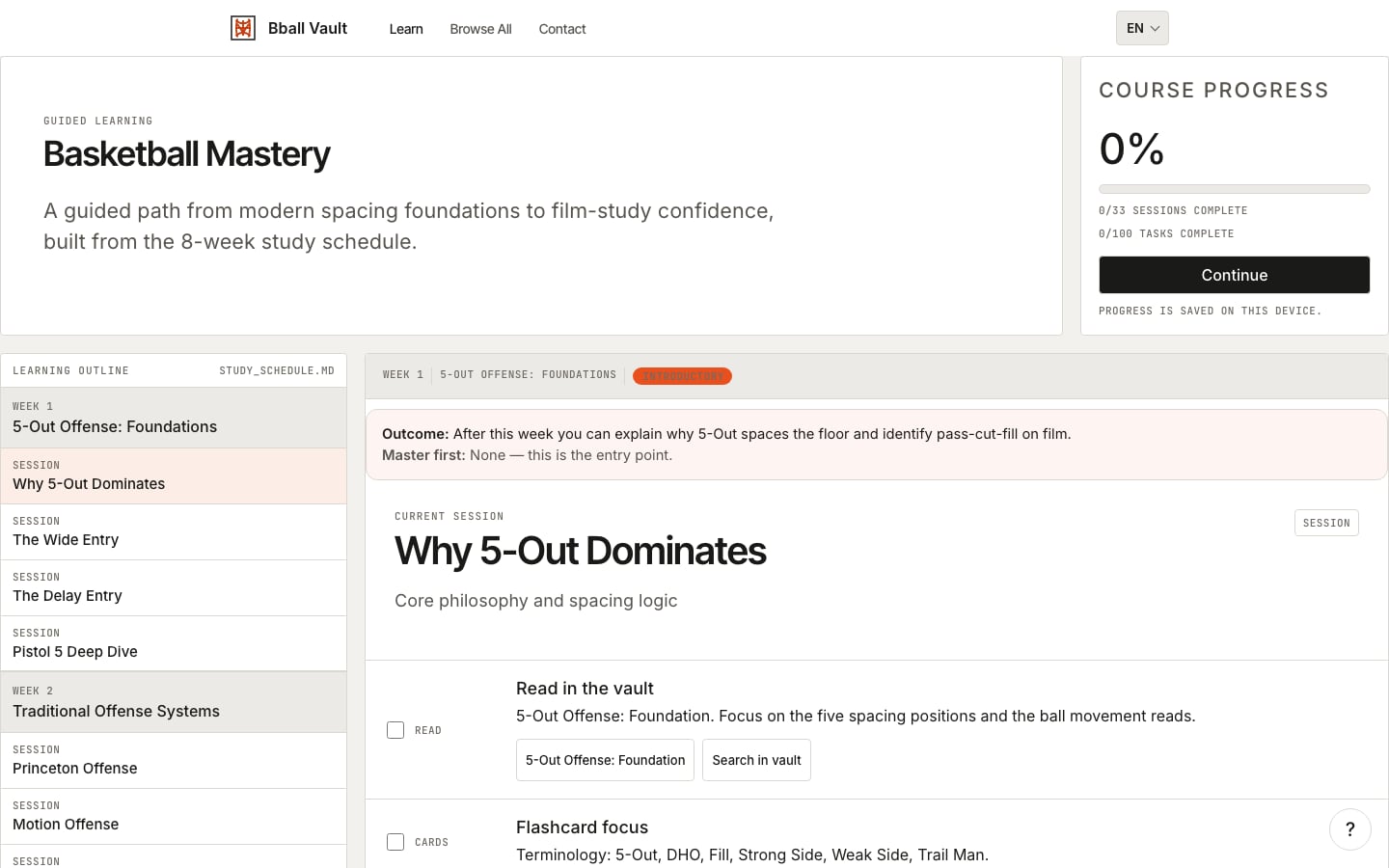This screenshot has height=868, width=1389.
Task: Open the help question mark button
Action: coord(1349,828)
